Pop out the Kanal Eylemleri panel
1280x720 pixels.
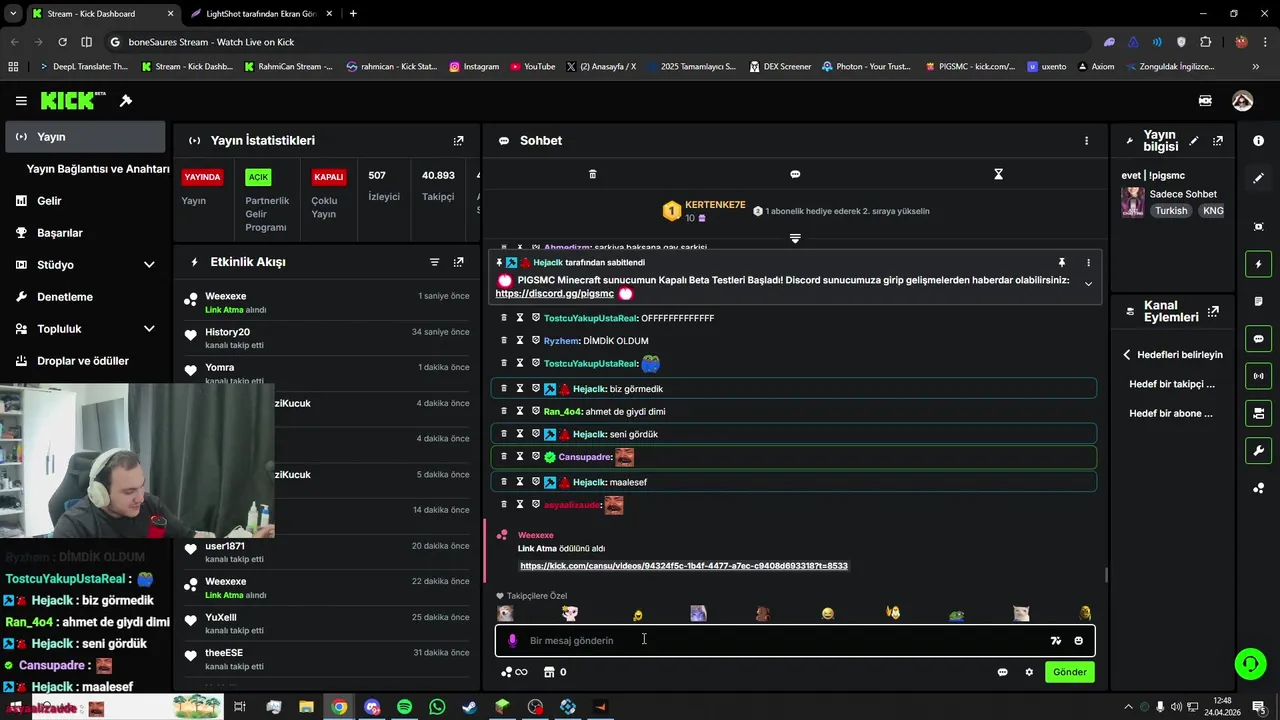[x=1213, y=312]
